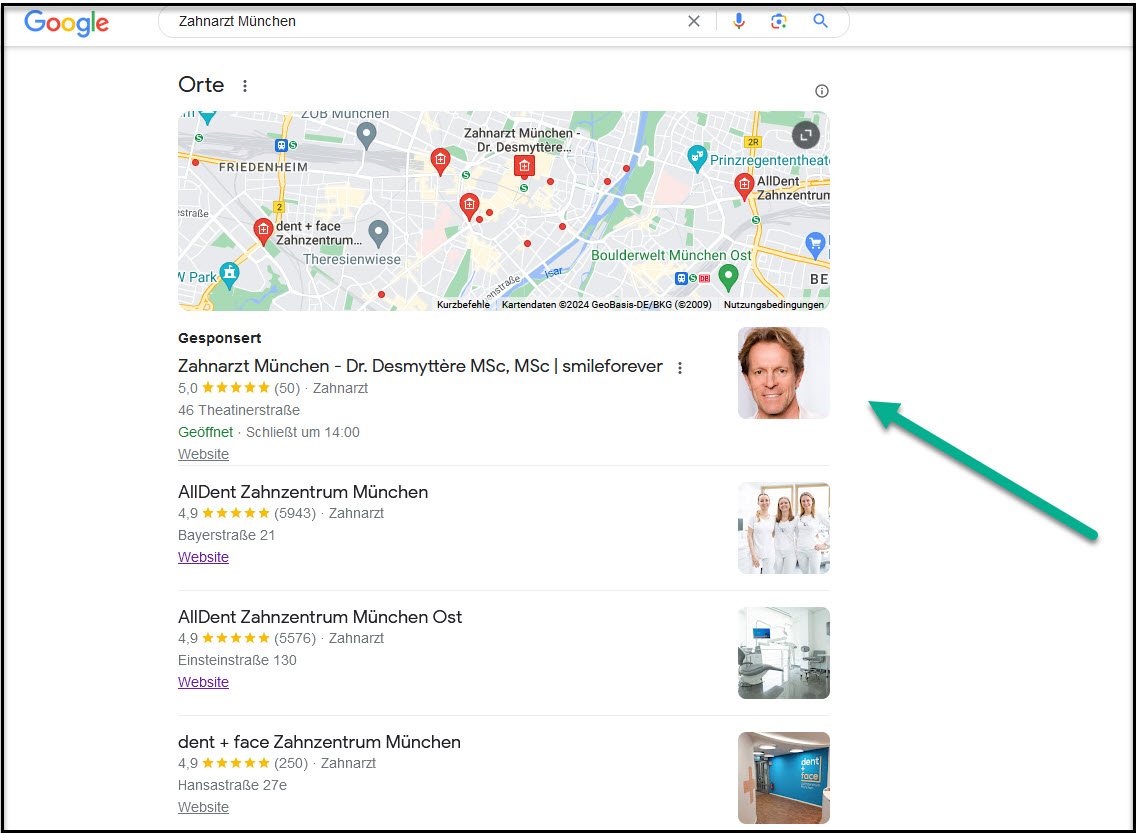
Task: Click the (5943) review count
Action: pyautogui.click(x=295, y=513)
